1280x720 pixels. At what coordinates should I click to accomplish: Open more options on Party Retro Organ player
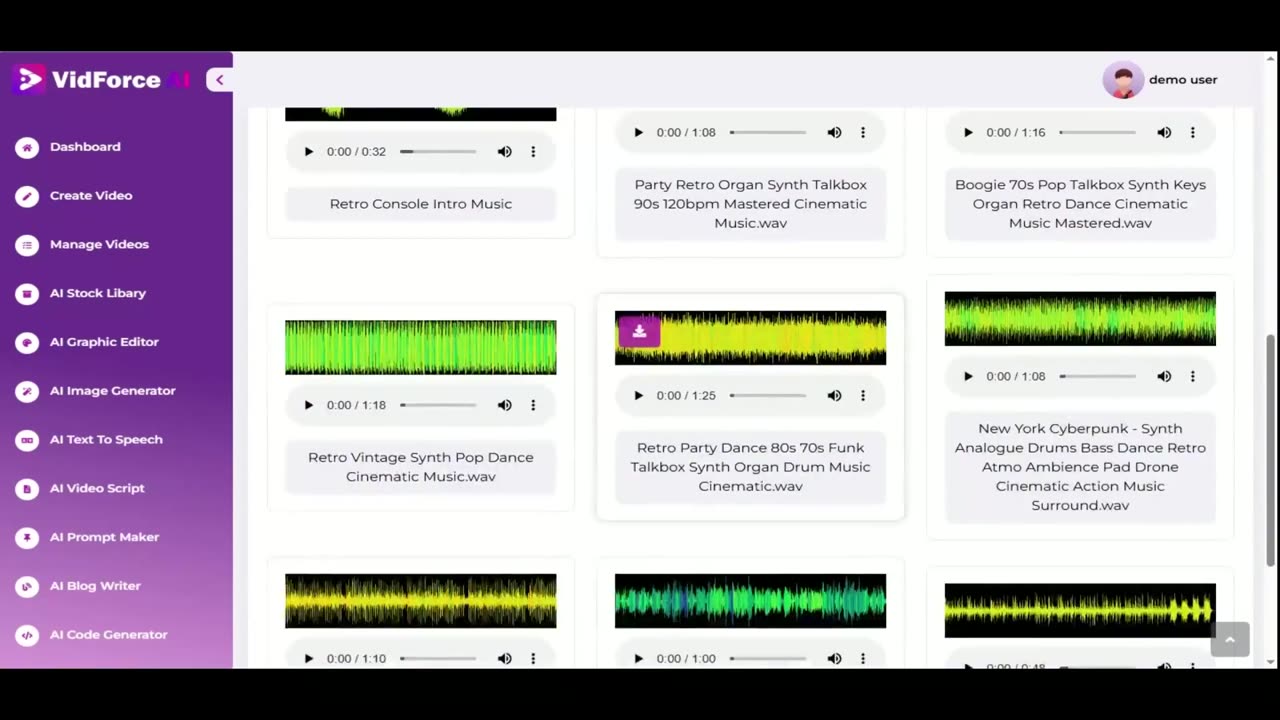(x=863, y=133)
